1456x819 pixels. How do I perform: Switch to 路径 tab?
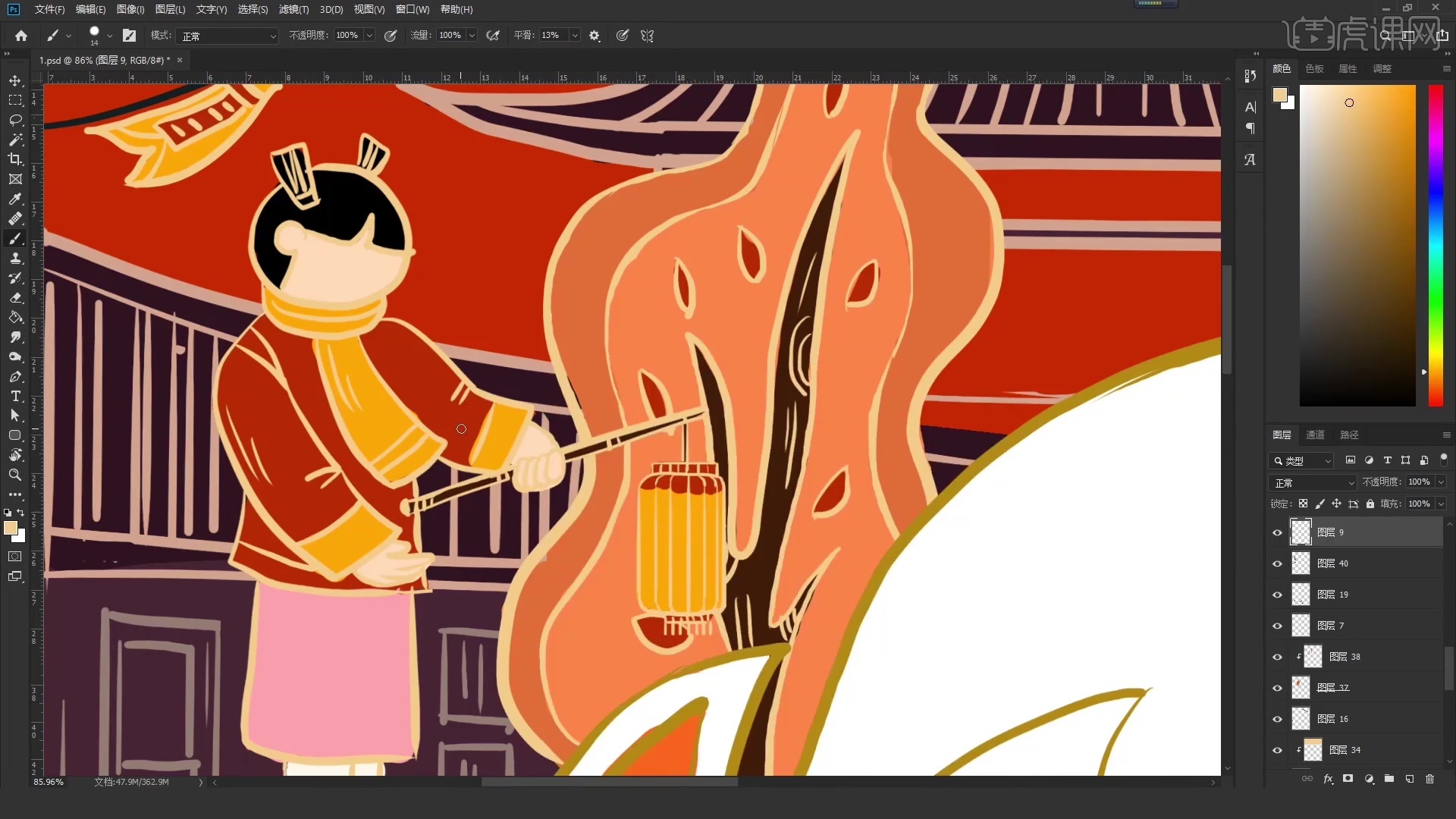coord(1349,435)
